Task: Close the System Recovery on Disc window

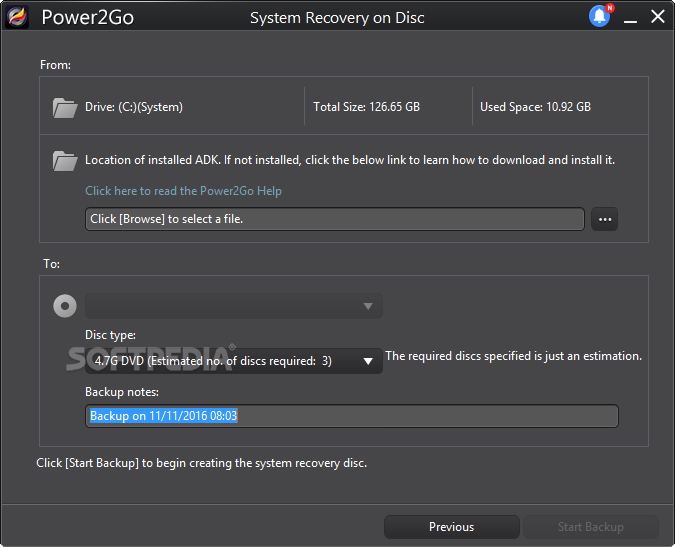Action: click(657, 17)
